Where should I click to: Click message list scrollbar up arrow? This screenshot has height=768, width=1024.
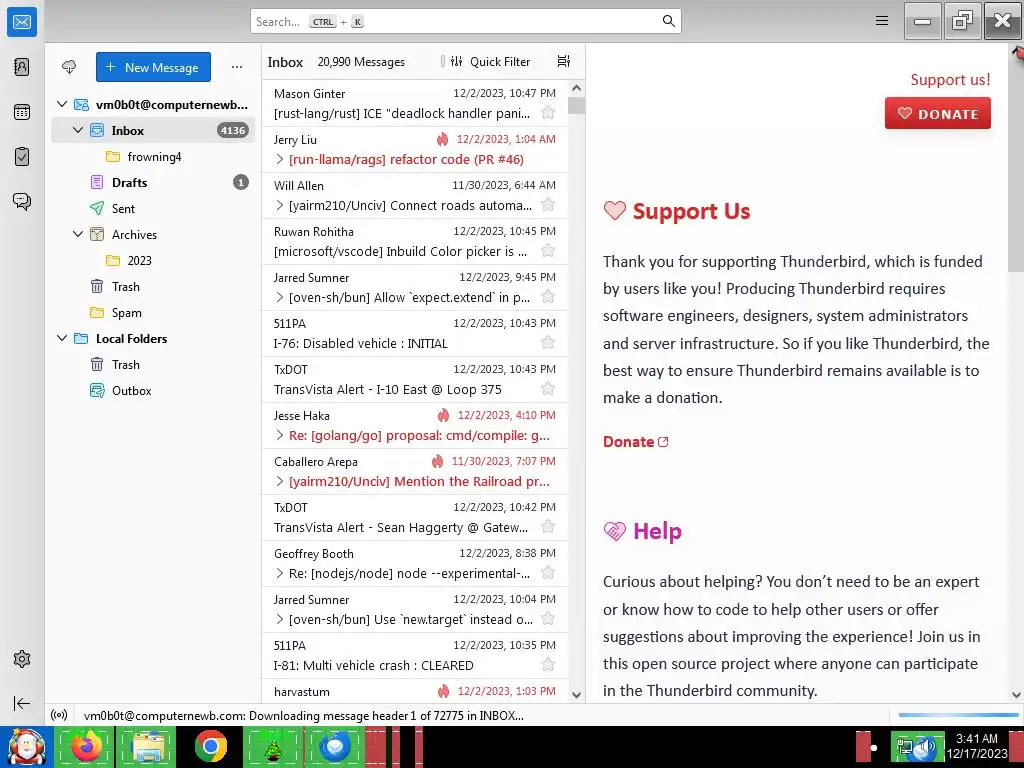click(x=576, y=88)
